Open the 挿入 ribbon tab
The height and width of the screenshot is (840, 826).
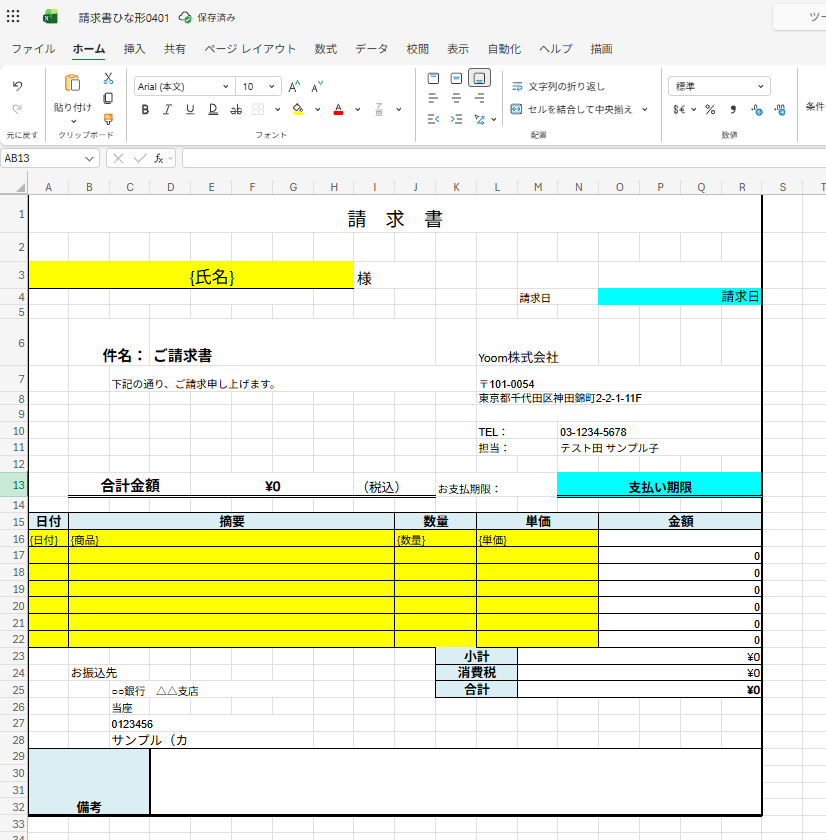pos(134,49)
